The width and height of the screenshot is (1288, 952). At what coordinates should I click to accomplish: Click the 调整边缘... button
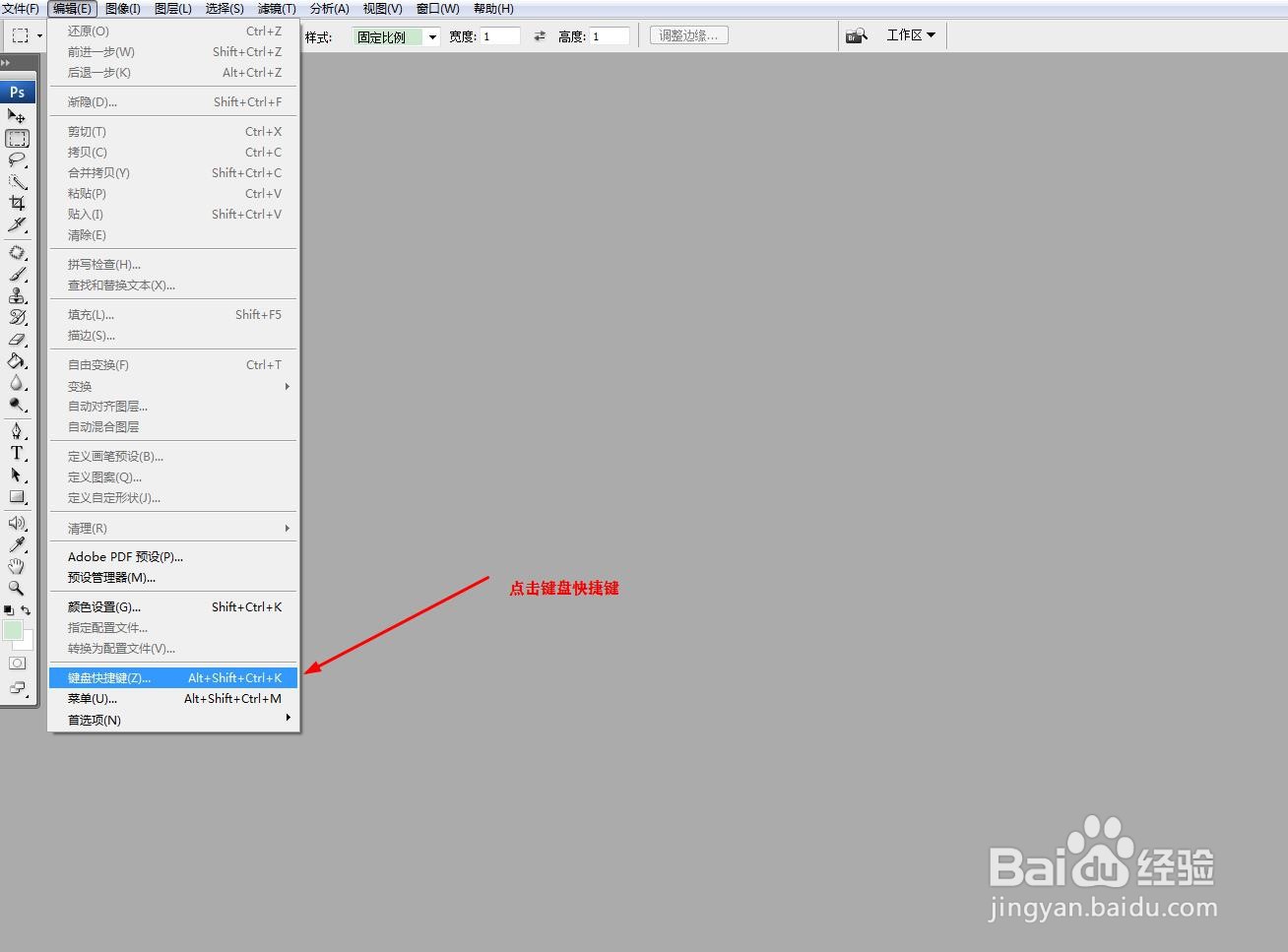[x=688, y=35]
